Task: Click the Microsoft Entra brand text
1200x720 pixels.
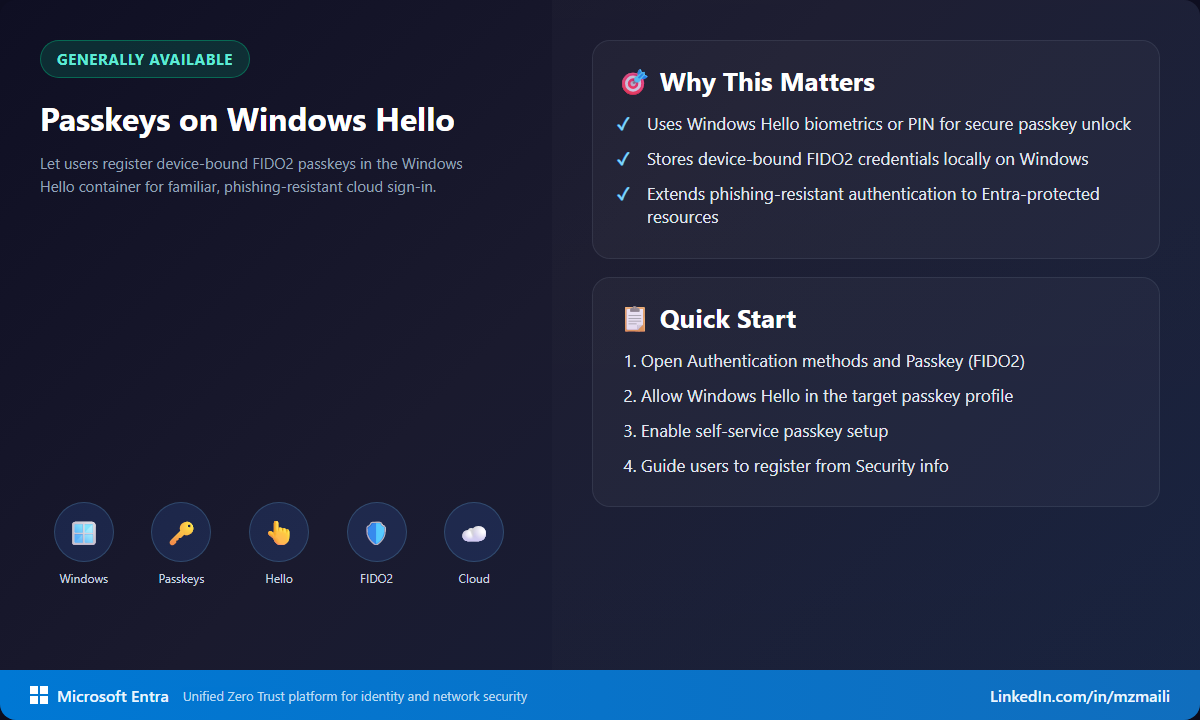Action: [113, 696]
